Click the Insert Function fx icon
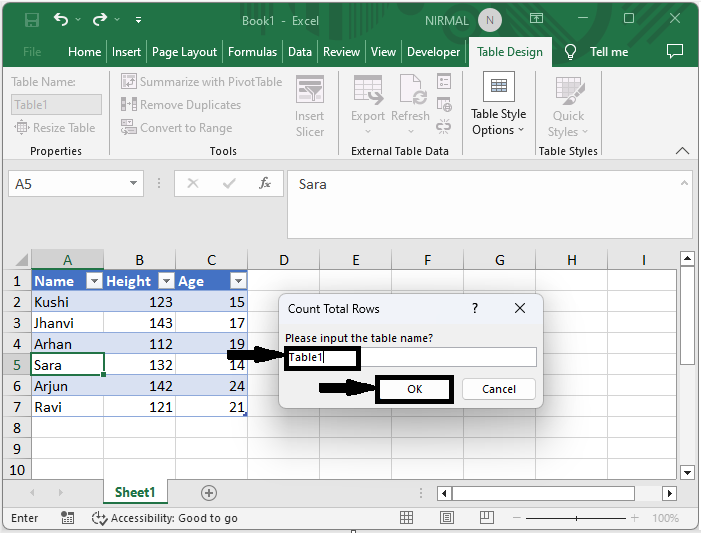 (x=265, y=183)
